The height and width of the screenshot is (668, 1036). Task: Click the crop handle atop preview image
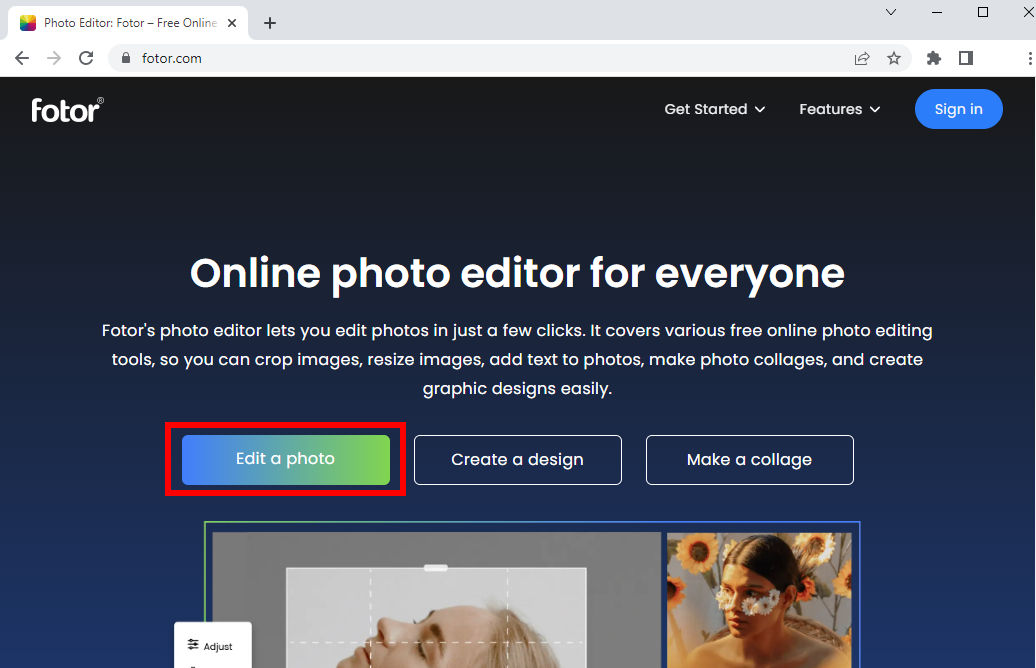[x=436, y=568]
